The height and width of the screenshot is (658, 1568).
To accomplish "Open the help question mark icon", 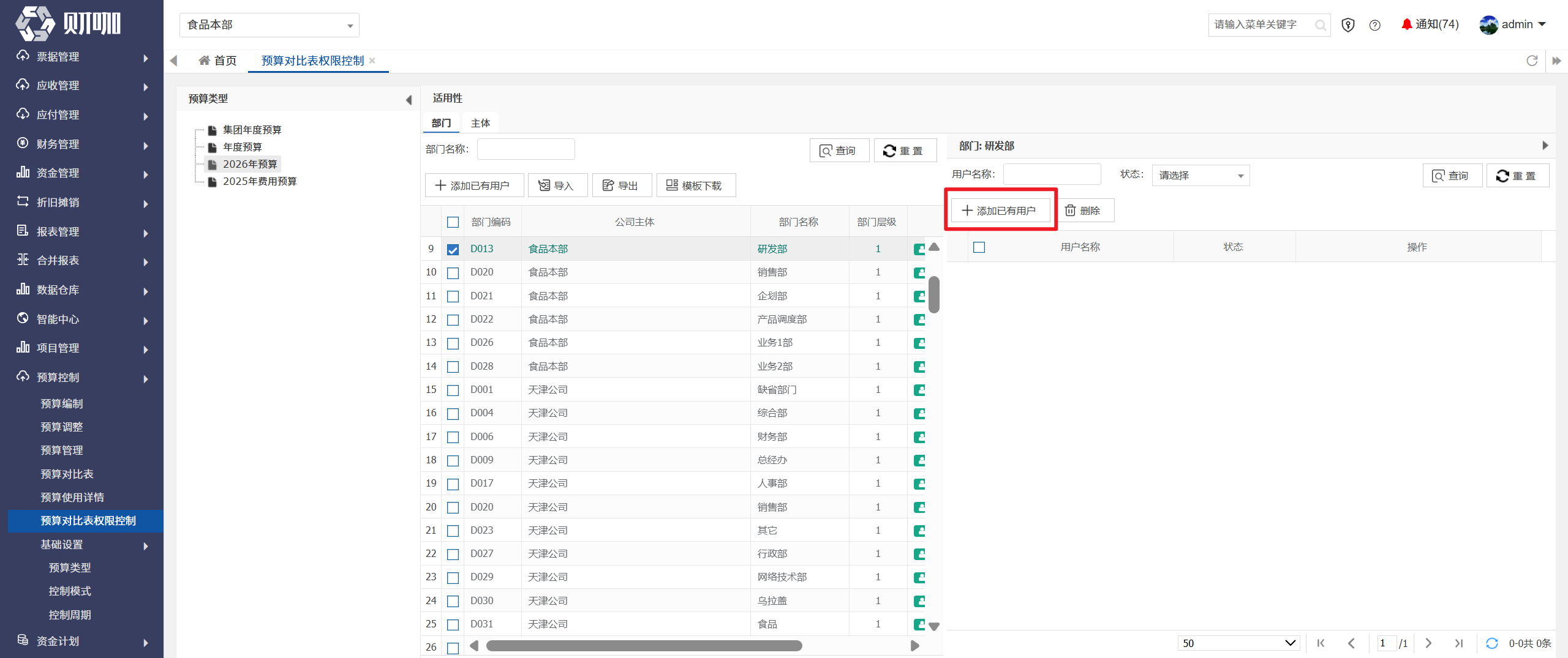I will click(1374, 25).
